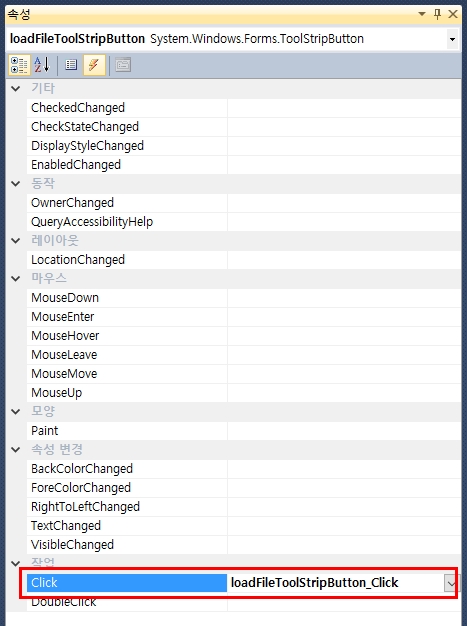
Task: Toggle the auto-hide pin icon
Action: click(437, 14)
